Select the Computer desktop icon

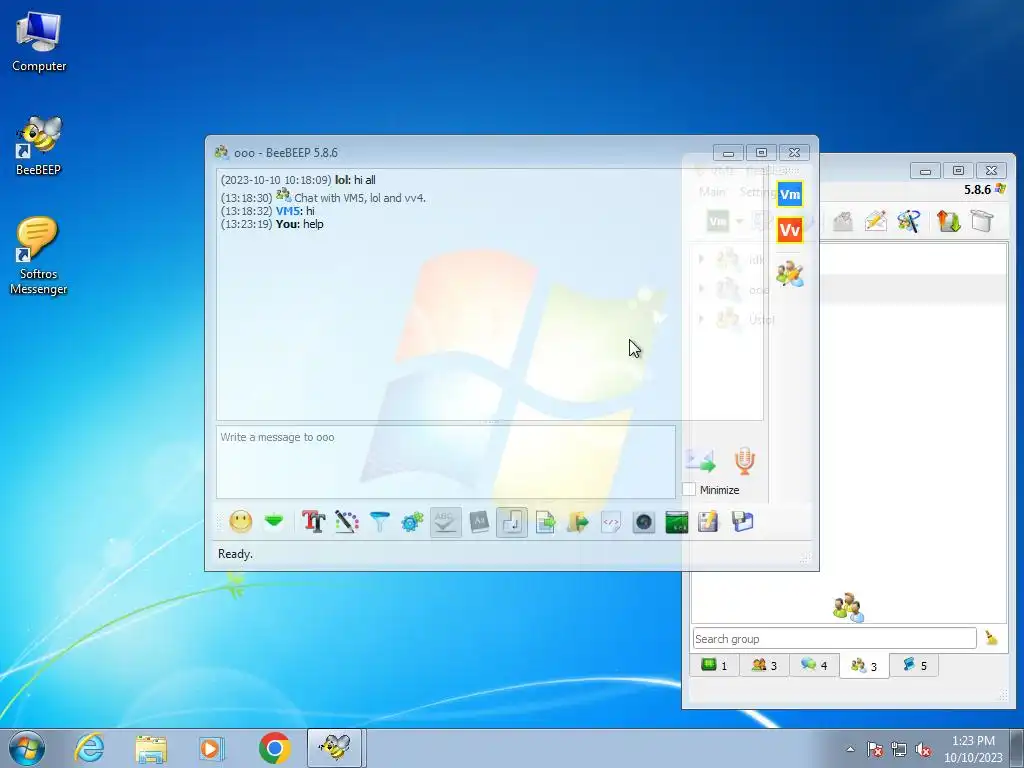point(39,42)
